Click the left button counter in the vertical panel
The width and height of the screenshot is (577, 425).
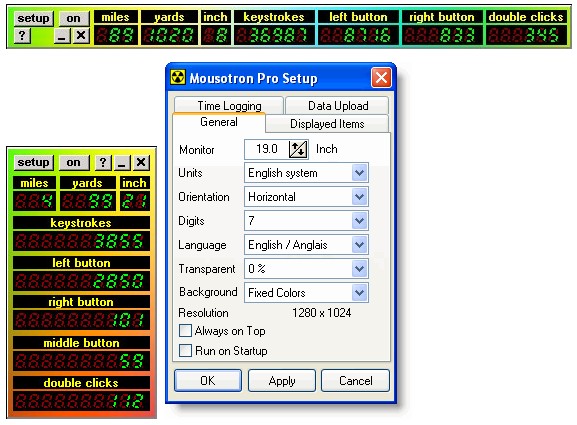[81, 281]
